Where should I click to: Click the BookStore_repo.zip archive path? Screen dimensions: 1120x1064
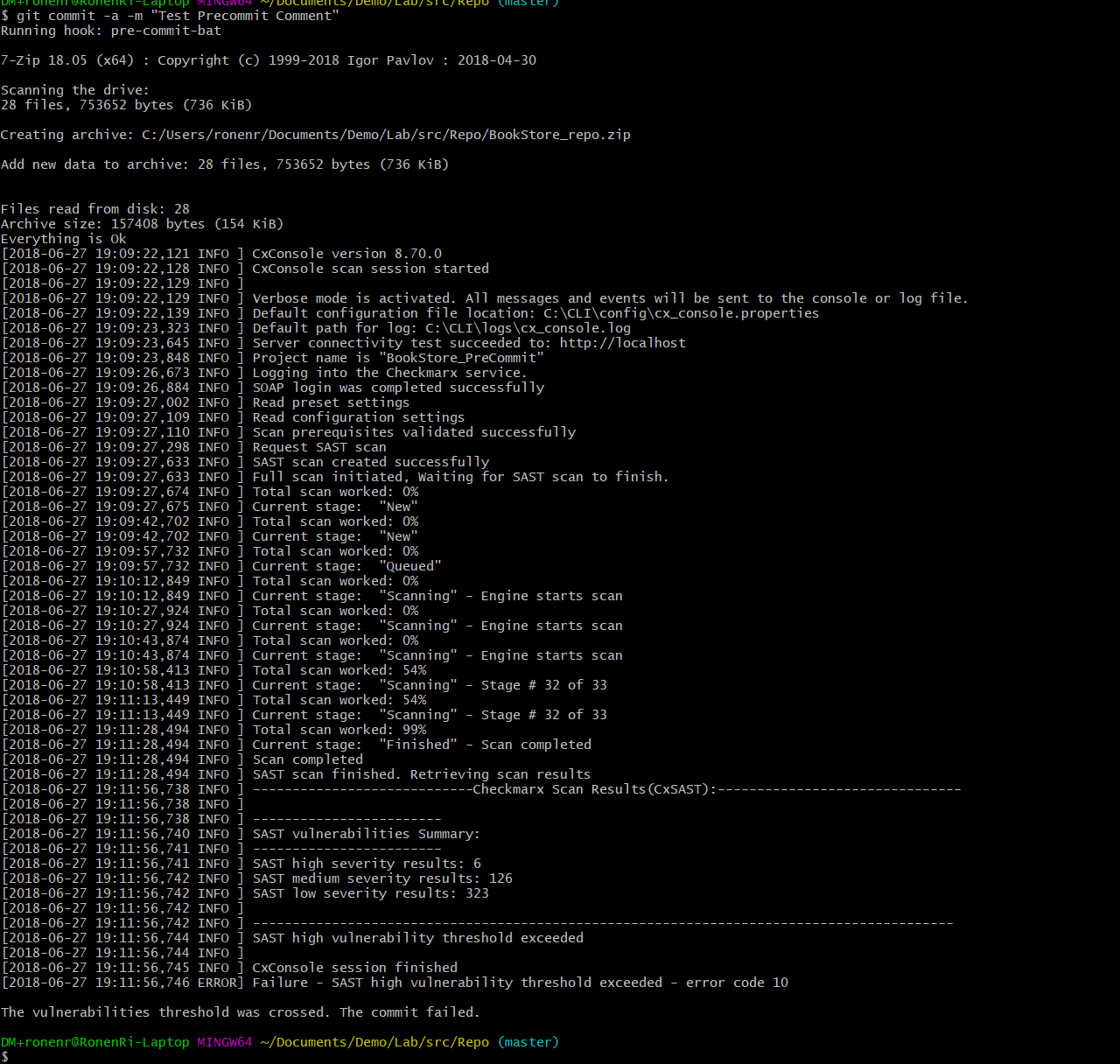pos(385,135)
